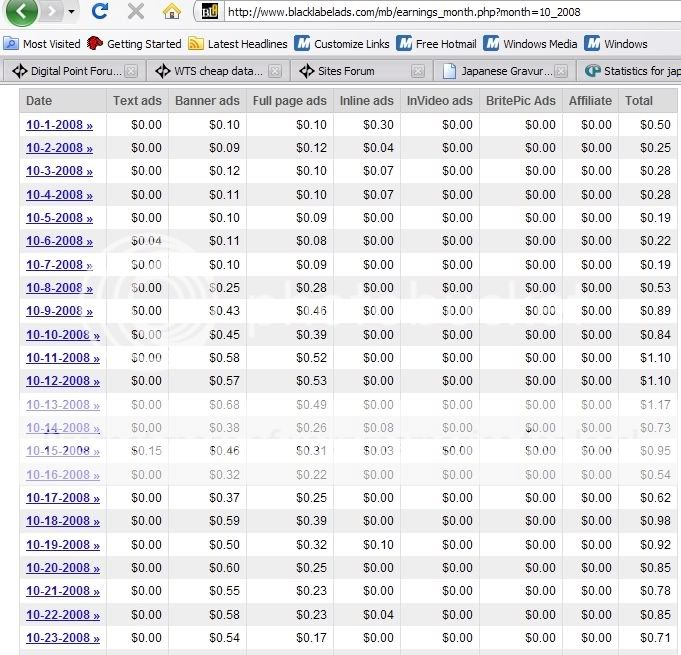Click the Banner ads column header
The width and height of the screenshot is (681, 655).
pos(207,101)
